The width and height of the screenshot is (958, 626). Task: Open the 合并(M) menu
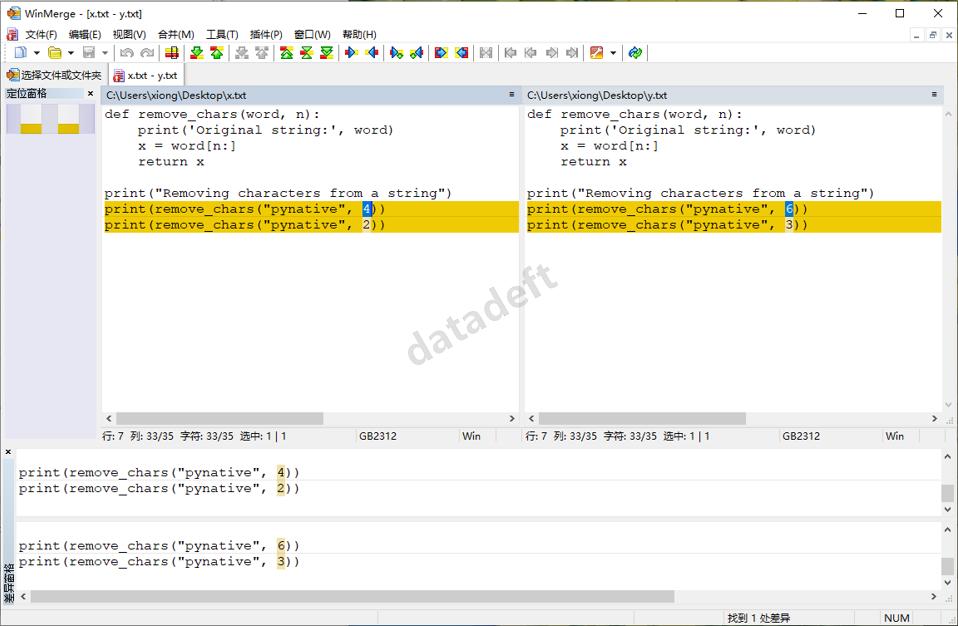(x=176, y=35)
